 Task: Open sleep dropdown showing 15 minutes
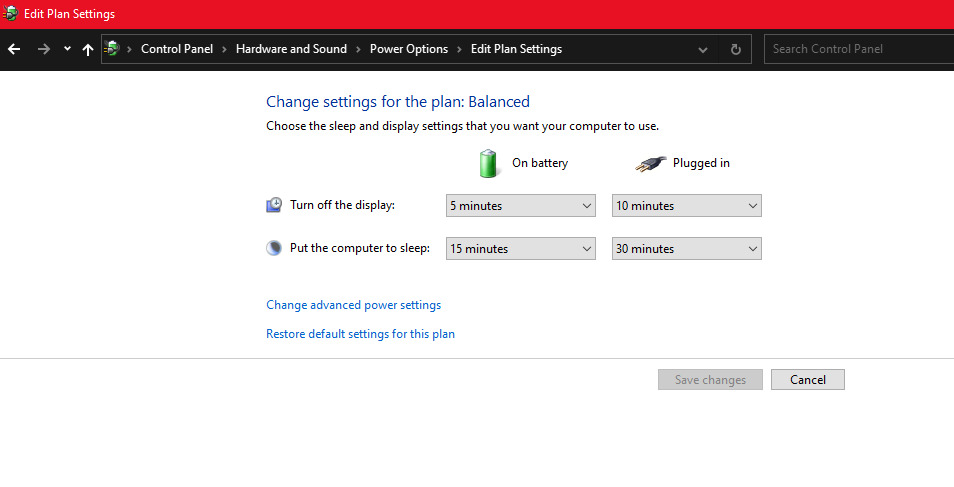pos(521,248)
